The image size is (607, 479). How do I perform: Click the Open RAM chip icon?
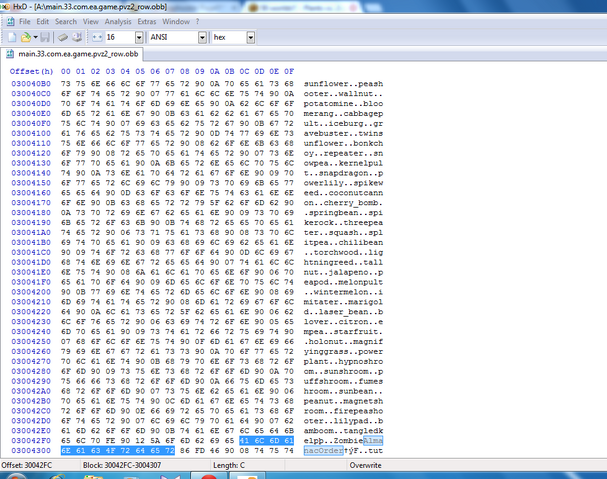point(63,37)
